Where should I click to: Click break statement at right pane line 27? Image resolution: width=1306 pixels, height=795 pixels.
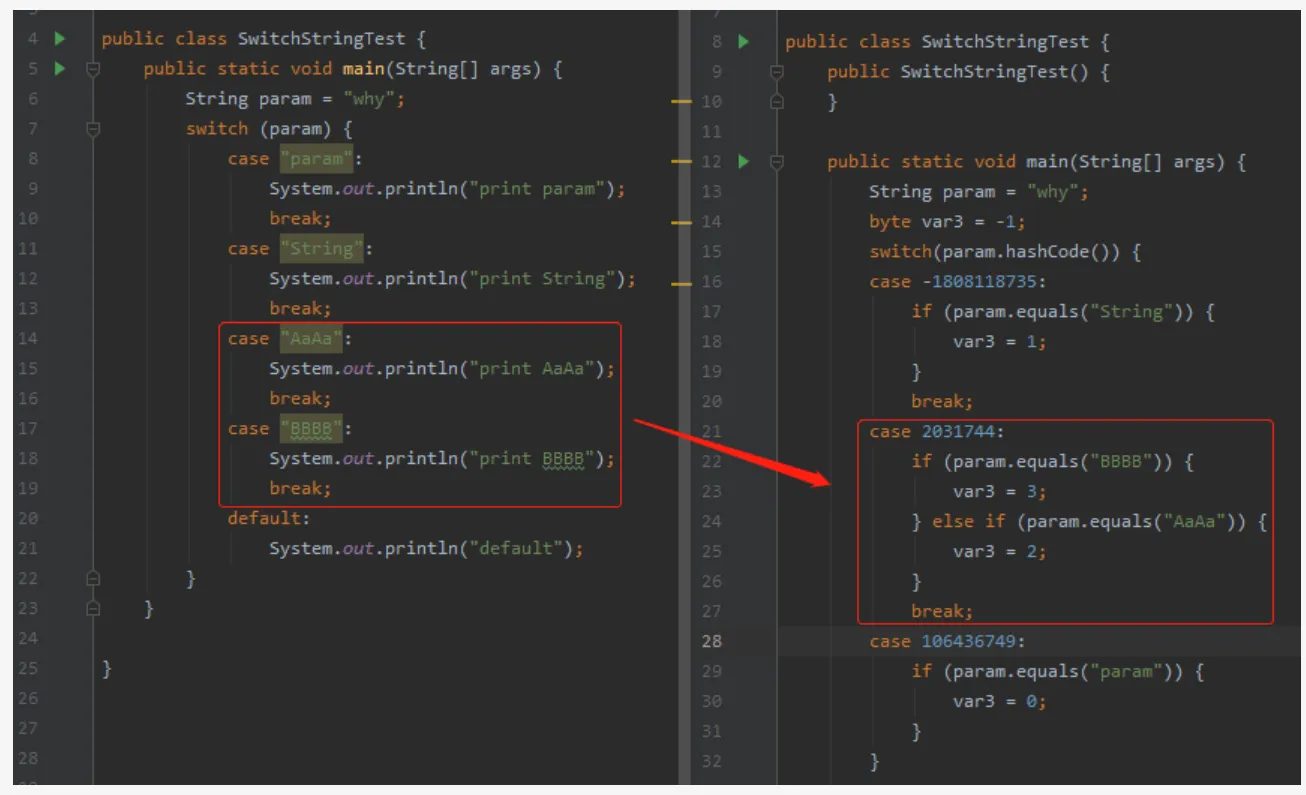pos(942,611)
